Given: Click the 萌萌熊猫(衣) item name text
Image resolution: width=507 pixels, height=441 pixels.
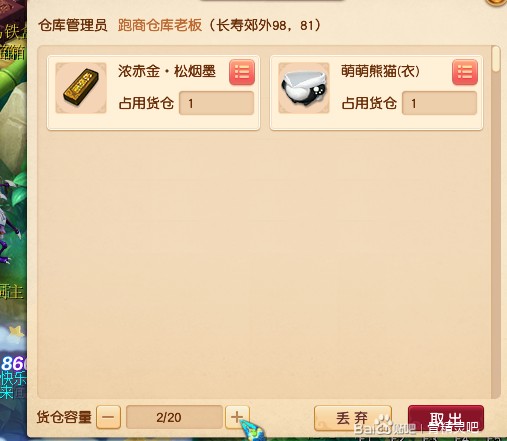Looking at the screenshot, I should (380, 71).
